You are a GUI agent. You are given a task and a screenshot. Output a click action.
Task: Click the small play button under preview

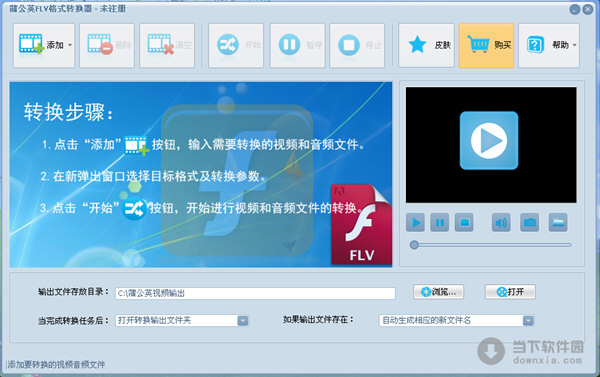pos(416,223)
